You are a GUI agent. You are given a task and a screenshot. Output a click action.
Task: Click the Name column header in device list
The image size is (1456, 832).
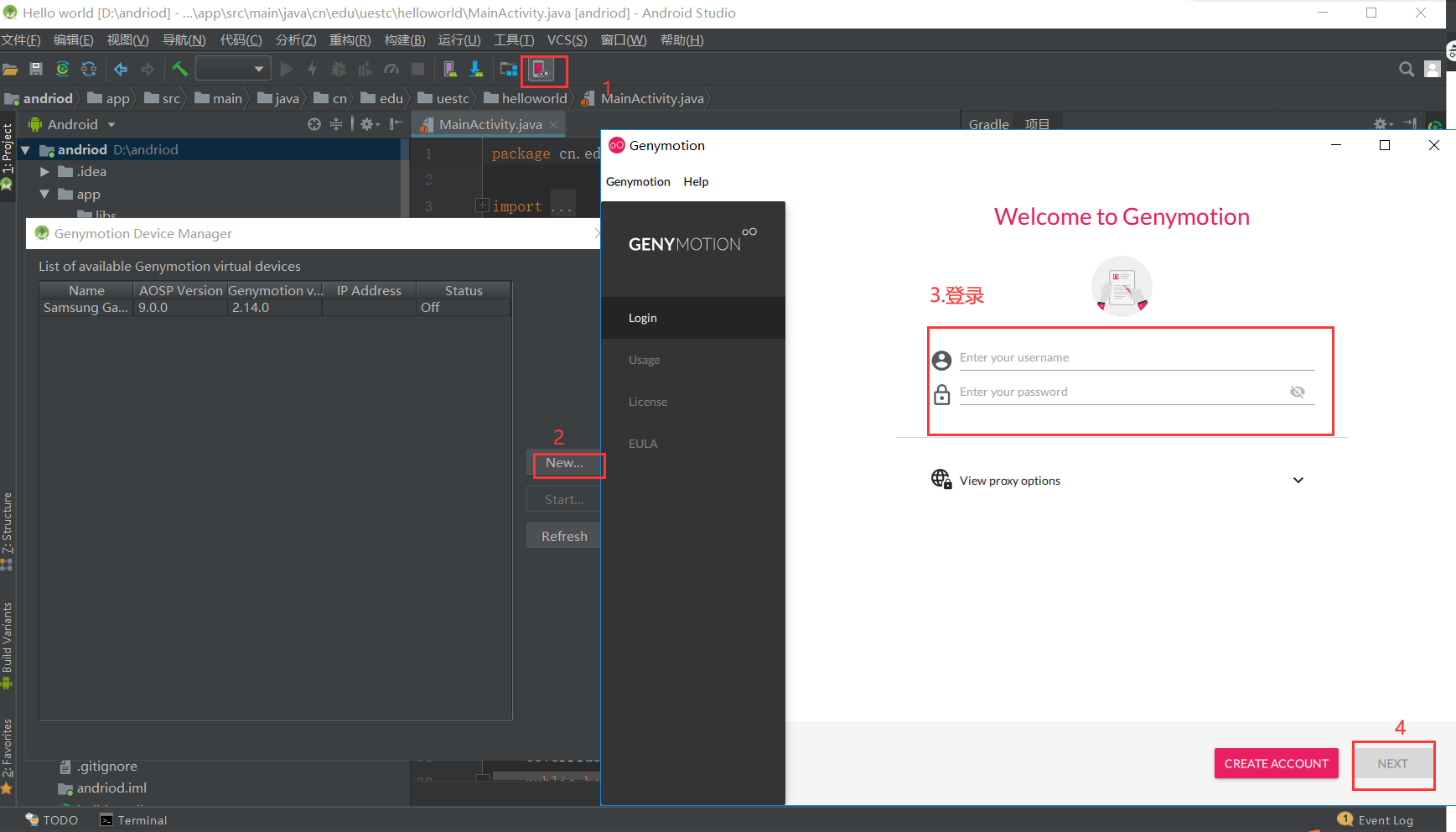pyautogui.click(x=86, y=290)
